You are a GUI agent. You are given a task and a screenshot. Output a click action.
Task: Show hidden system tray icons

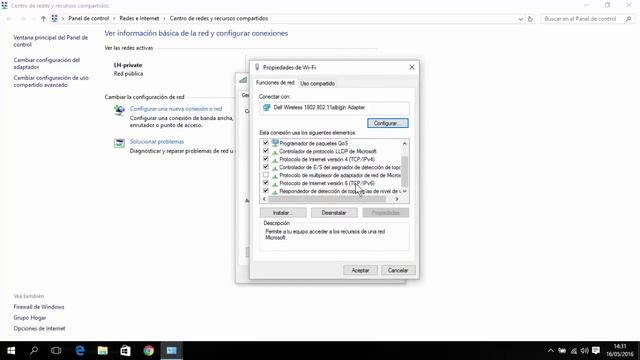(551, 351)
